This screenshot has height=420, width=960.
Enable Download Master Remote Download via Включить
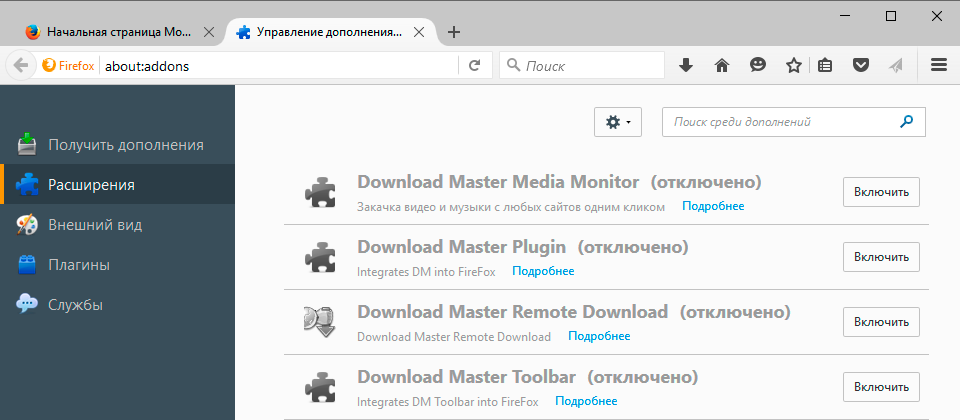tap(881, 322)
